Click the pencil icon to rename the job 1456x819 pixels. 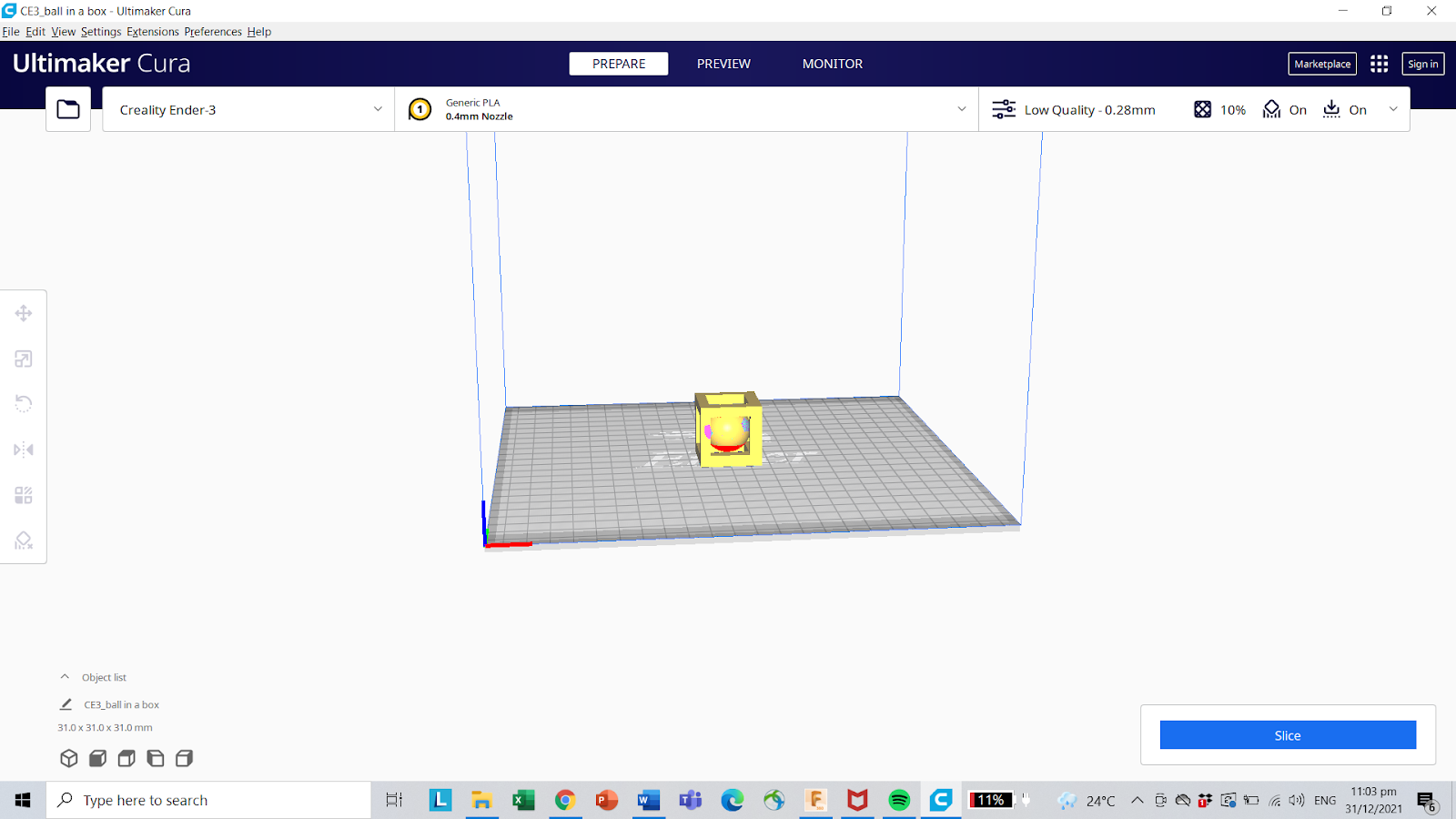66,704
